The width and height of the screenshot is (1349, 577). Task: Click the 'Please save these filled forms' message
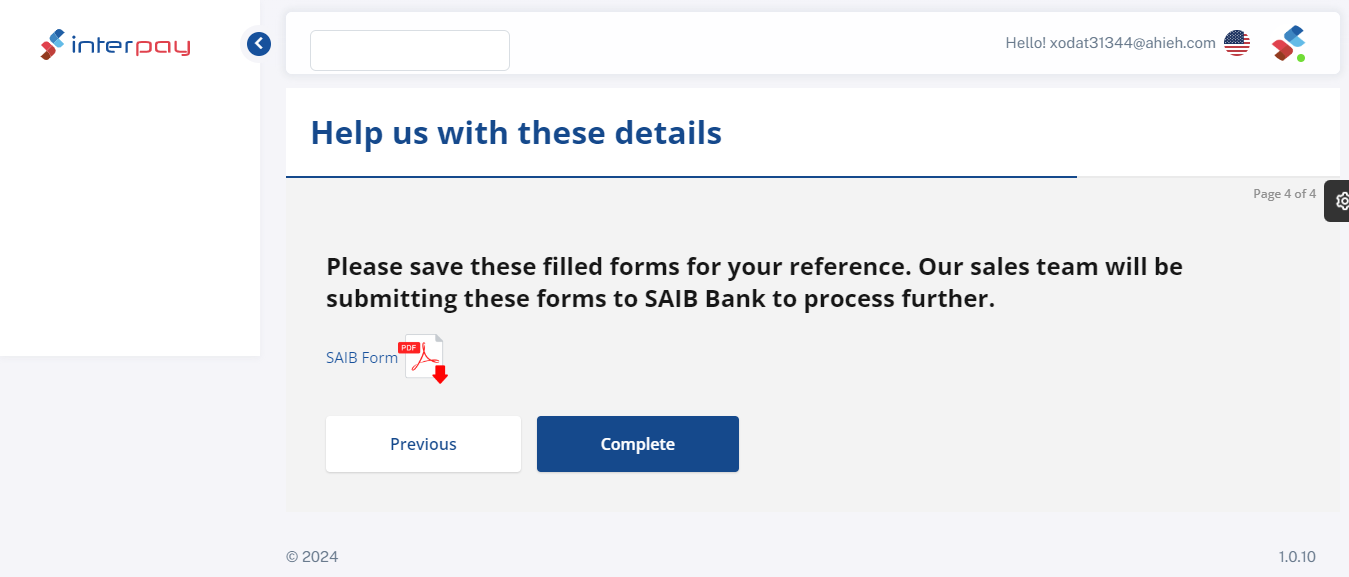[x=754, y=283]
